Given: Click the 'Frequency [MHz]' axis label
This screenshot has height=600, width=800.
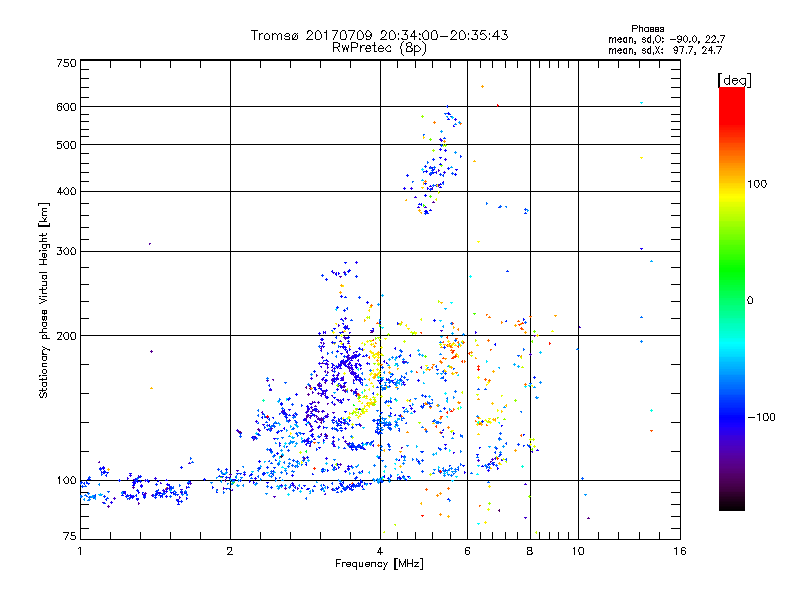Looking at the screenshot, I should (x=379, y=564).
